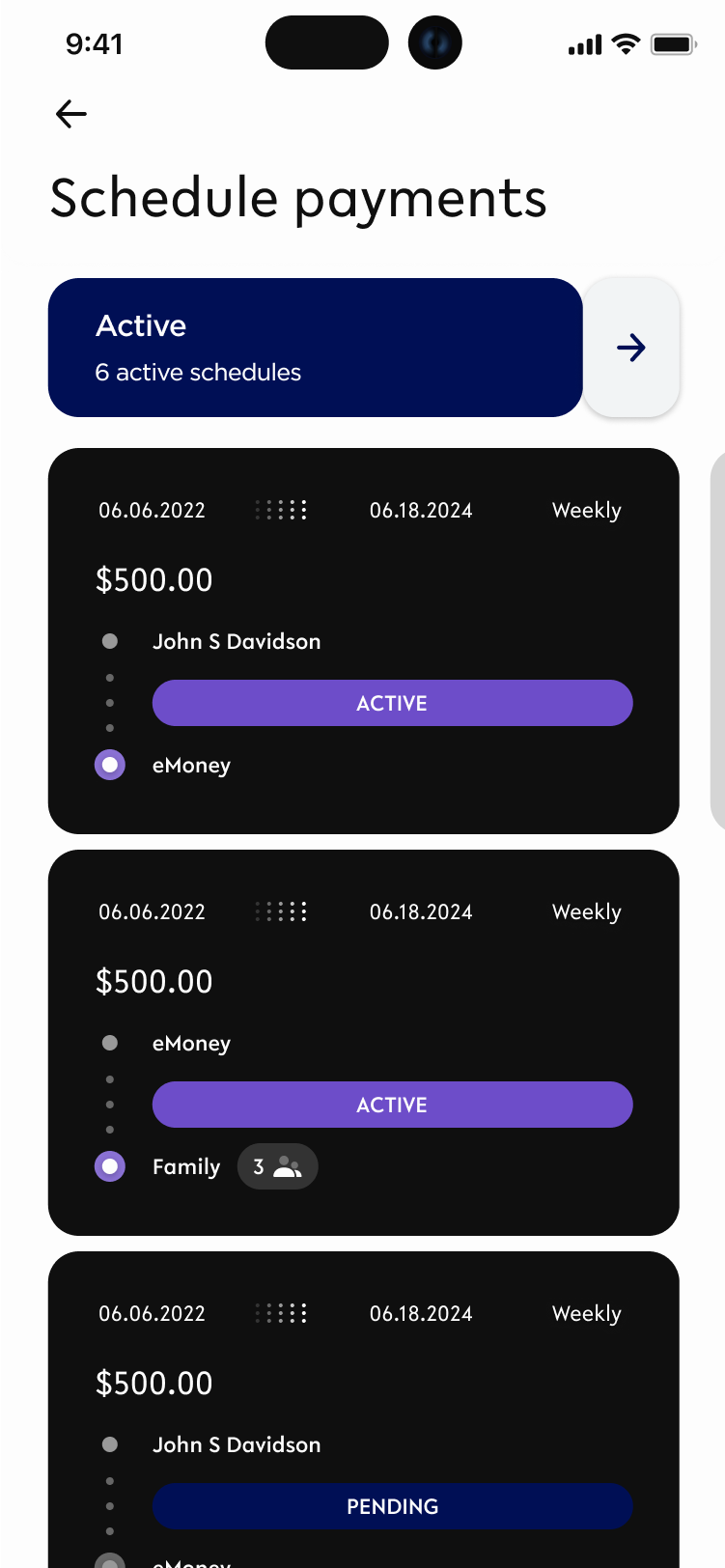Tap the back arrow icon

71,114
